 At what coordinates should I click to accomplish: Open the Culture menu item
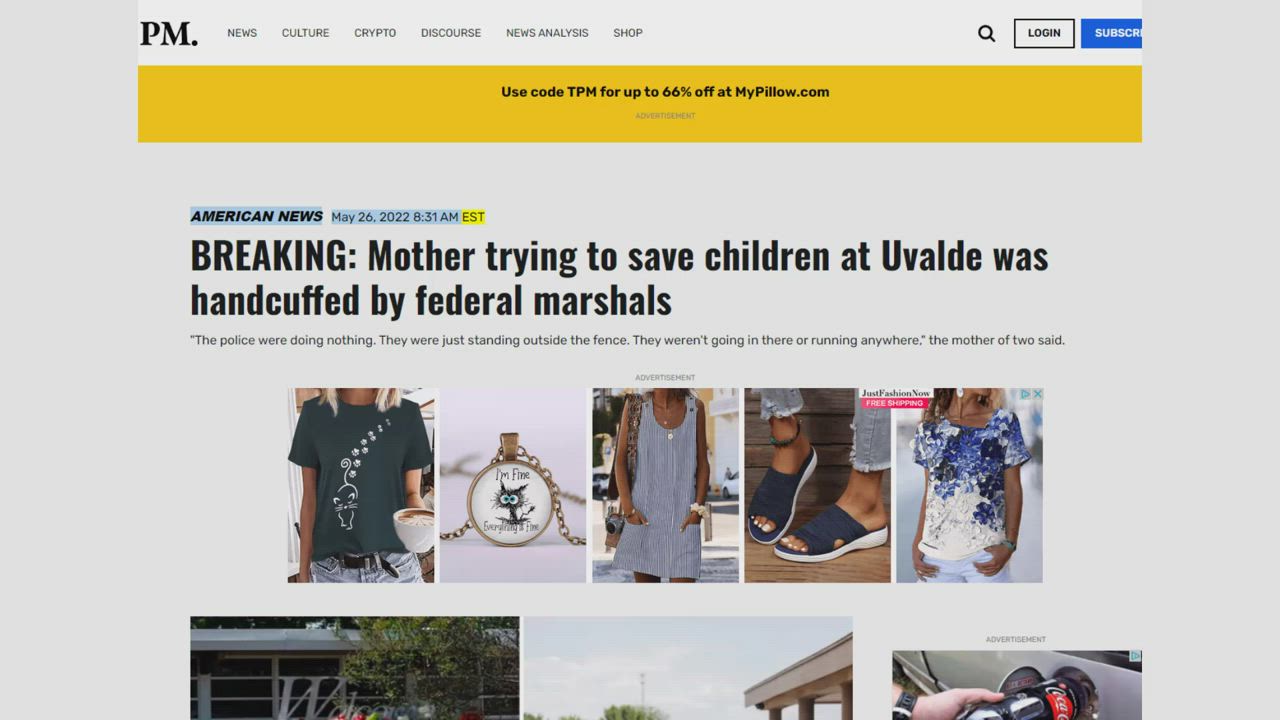(305, 33)
